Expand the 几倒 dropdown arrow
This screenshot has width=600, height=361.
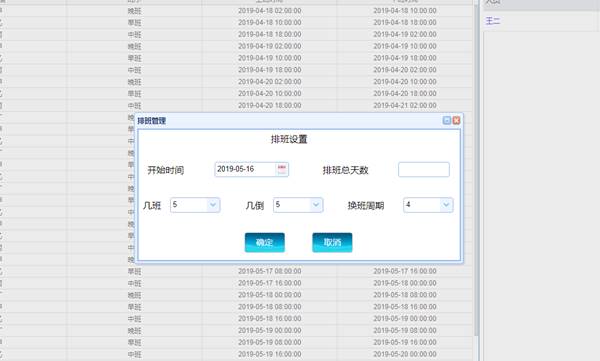(316, 205)
